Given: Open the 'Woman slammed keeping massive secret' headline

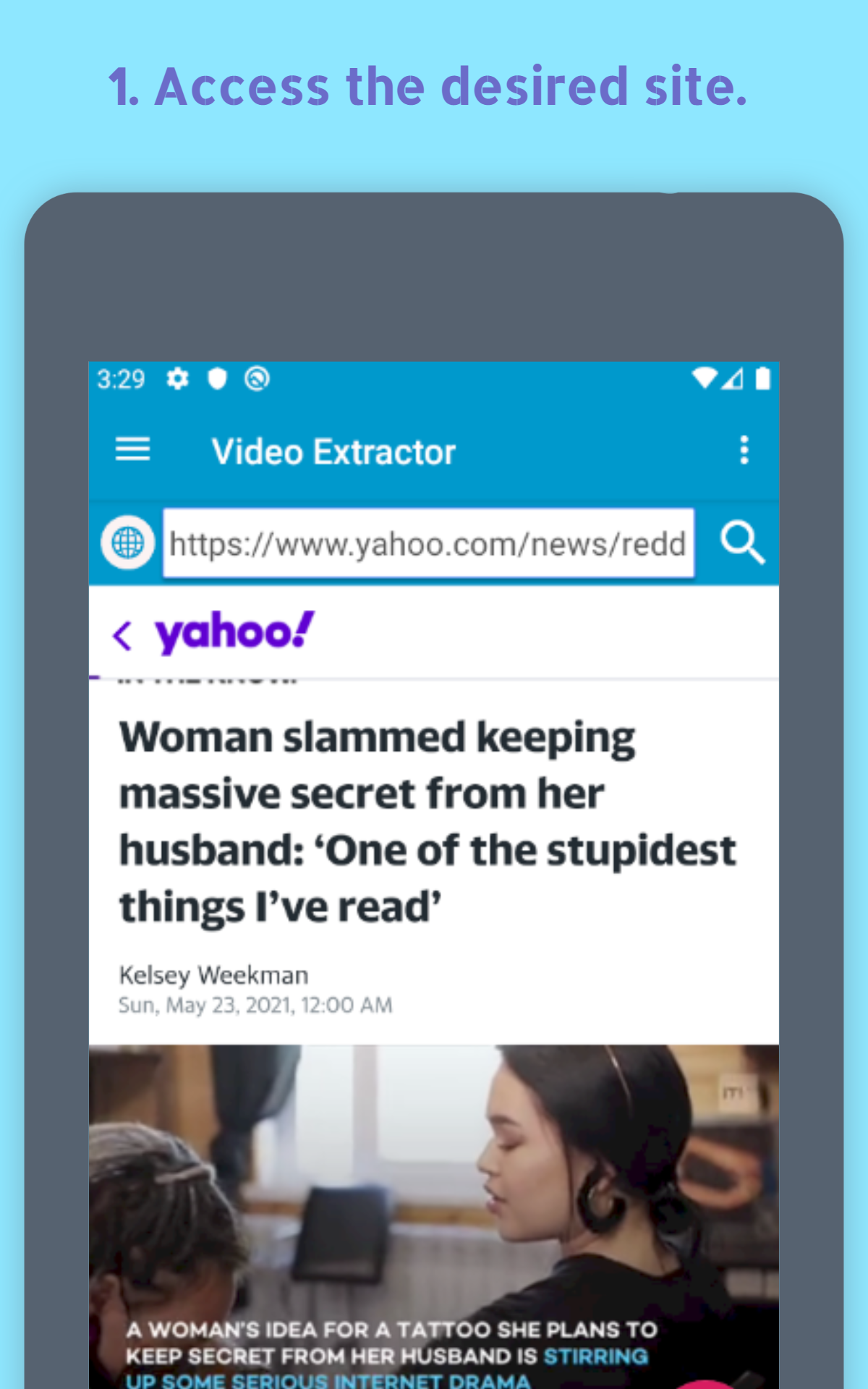Looking at the screenshot, I should 427,822.
